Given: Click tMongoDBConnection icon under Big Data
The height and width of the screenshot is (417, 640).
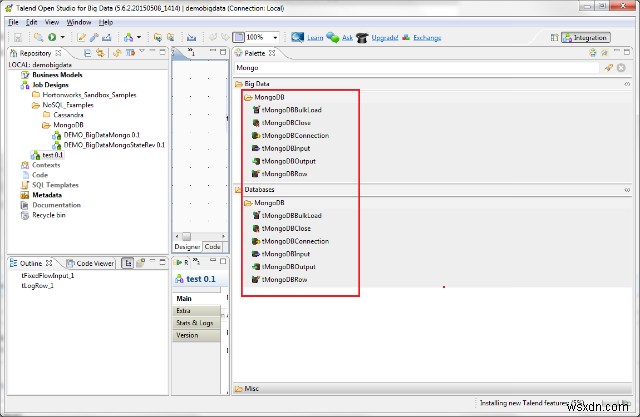Looking at the screenshot, I should click(256, 135).
